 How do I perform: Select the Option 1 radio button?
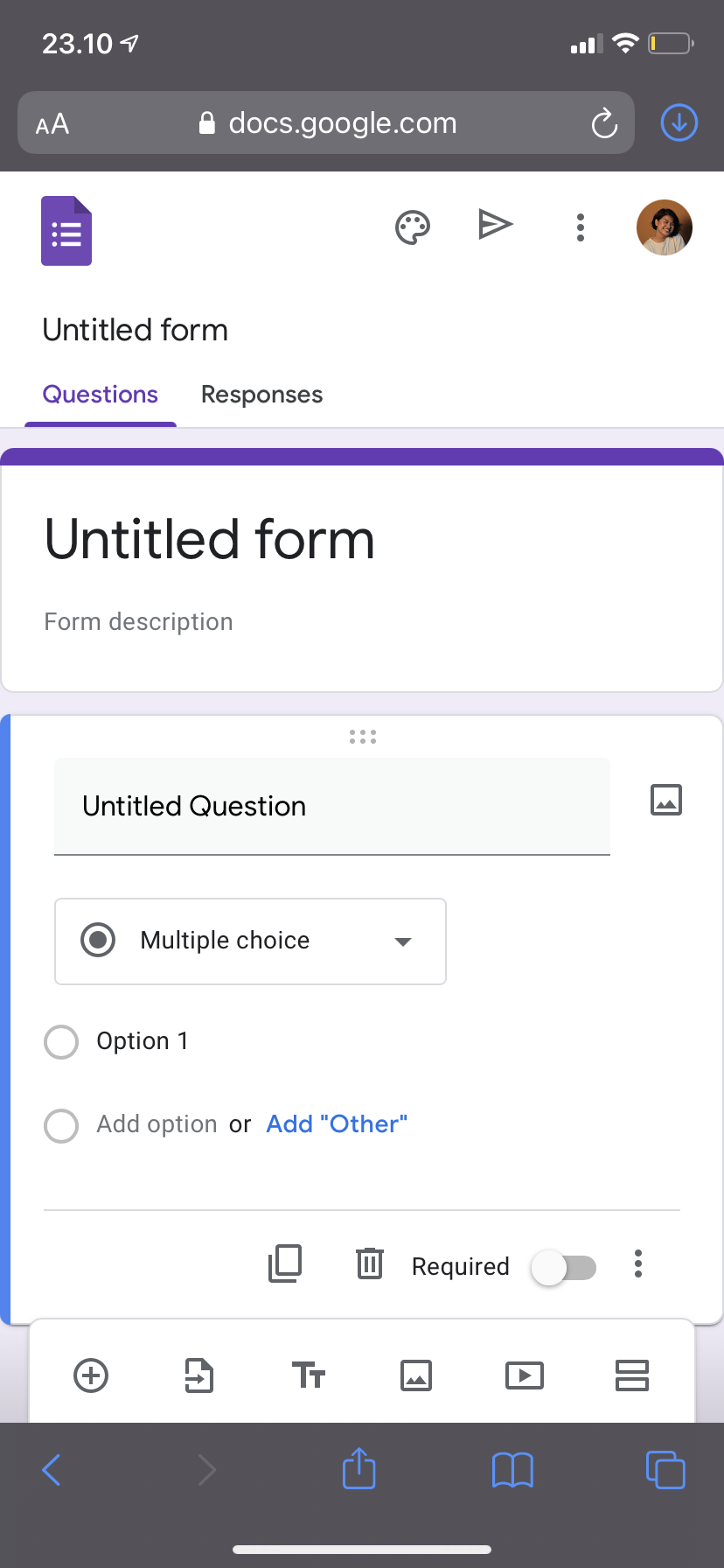(61, 1042)
